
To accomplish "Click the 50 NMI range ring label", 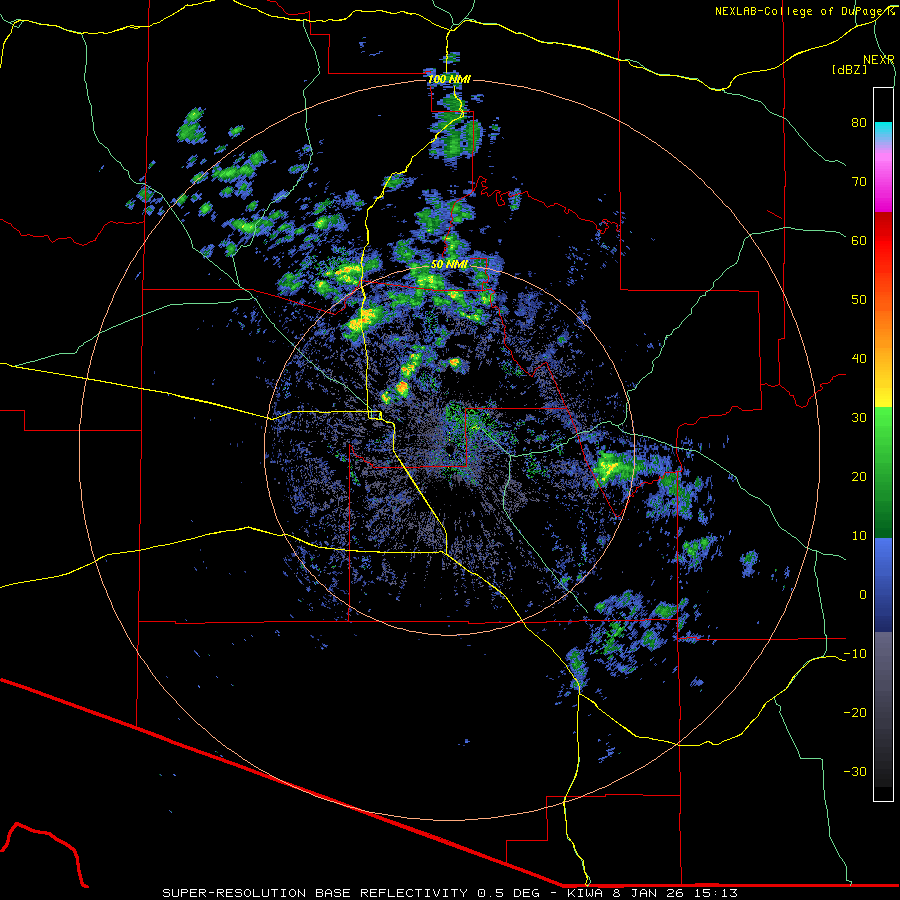I will pos(449,265).
